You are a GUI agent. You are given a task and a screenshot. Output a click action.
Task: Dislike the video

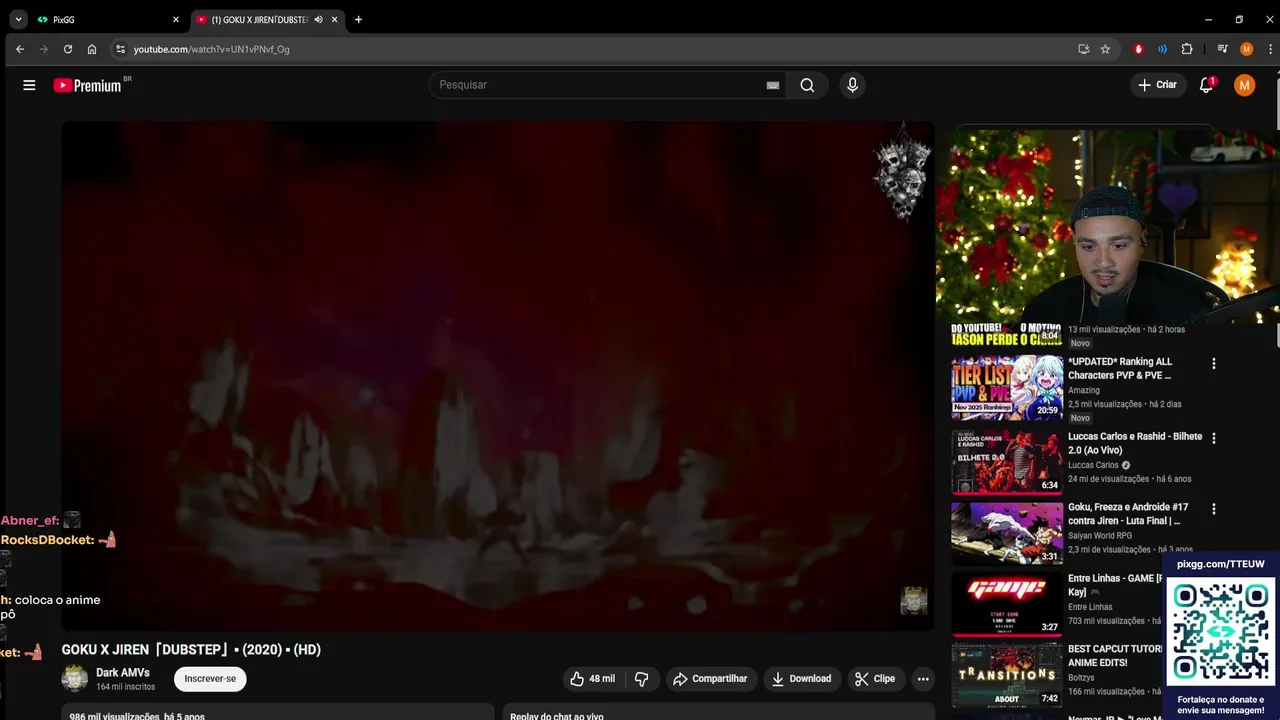(x=642, y=679)
